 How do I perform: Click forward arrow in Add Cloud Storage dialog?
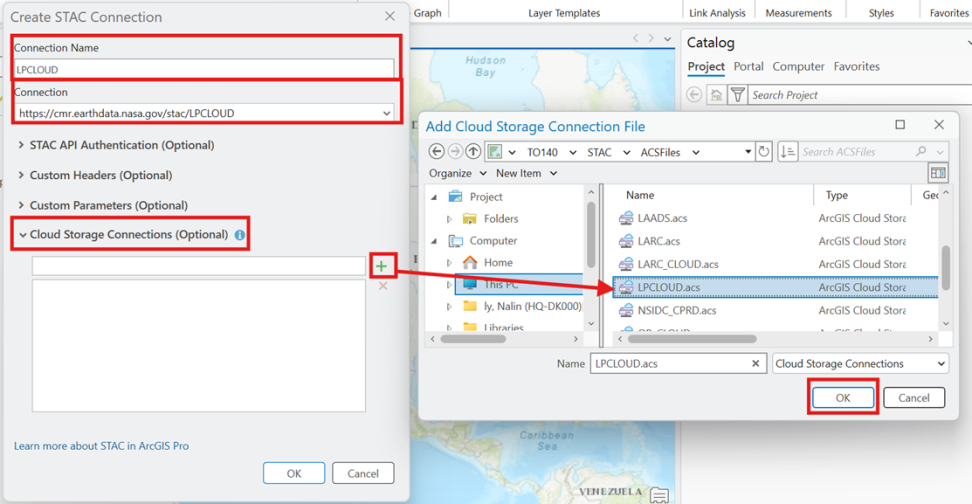pyautogui.click(x=455, y=152)
